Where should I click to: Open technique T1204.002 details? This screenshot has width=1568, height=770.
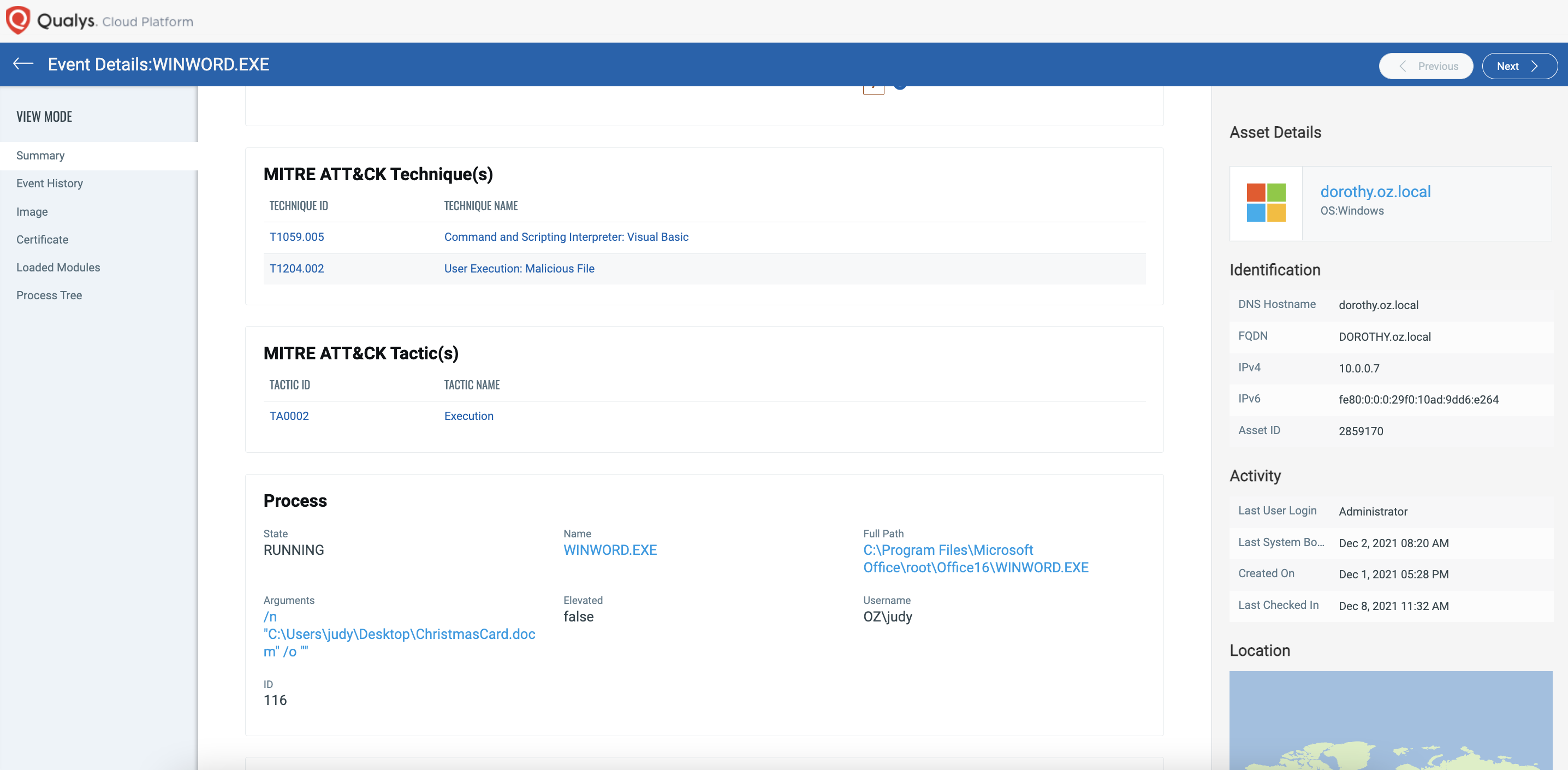coord(297,269)
